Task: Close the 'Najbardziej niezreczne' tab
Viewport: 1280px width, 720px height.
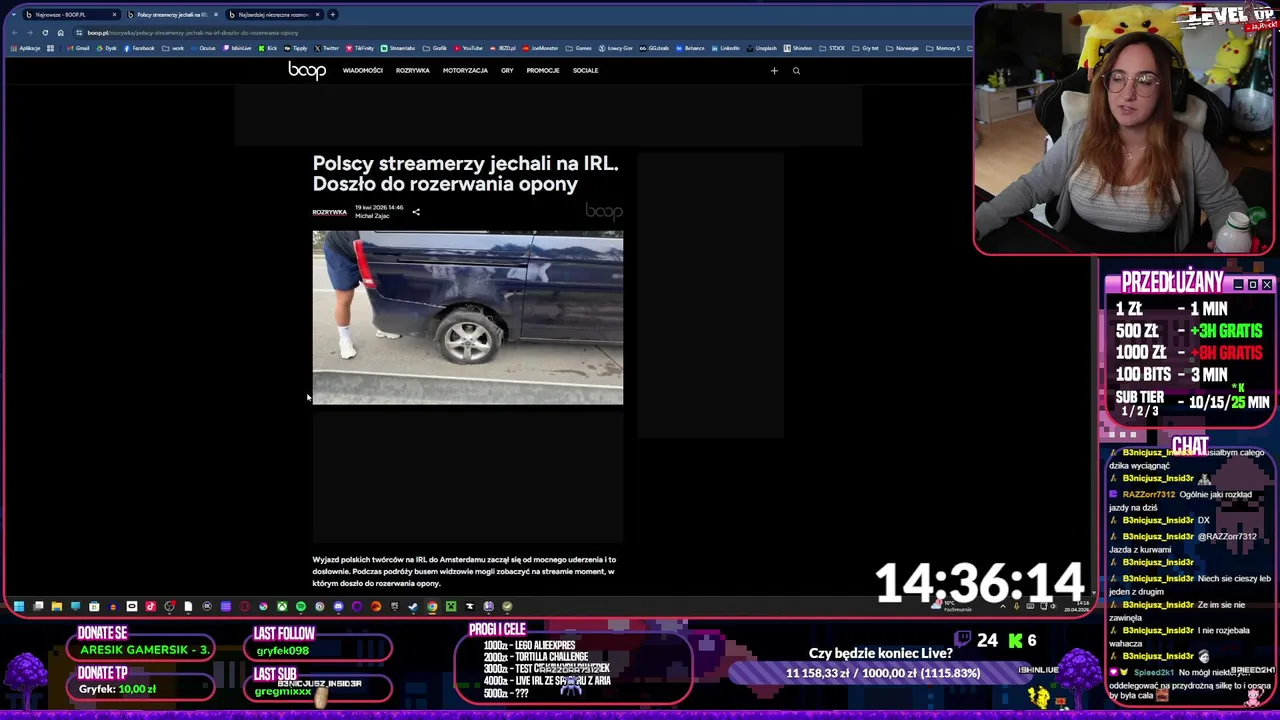Action: pyautogui.click(x=318, y=14)
